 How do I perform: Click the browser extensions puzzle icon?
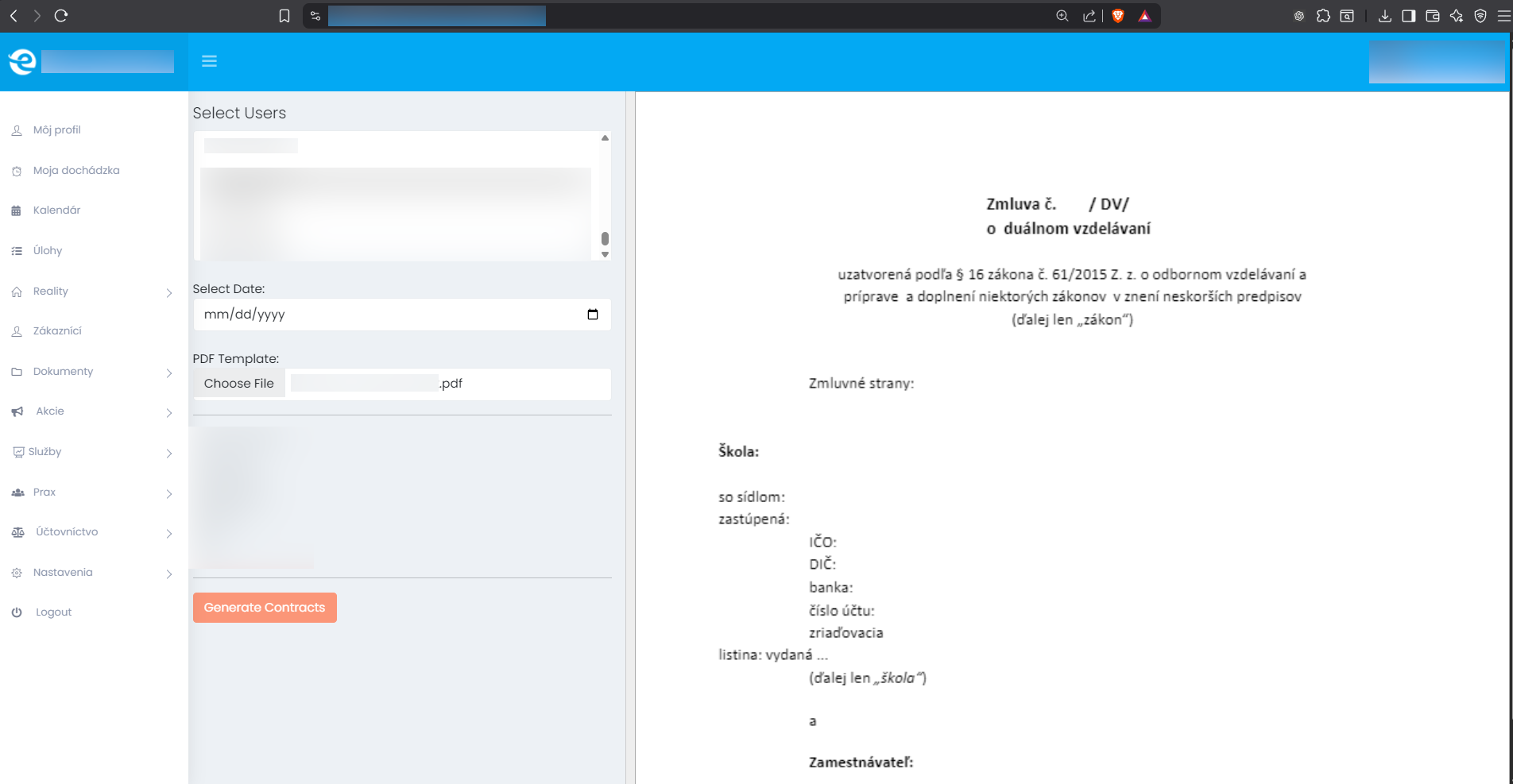(x=1323, y=16)
